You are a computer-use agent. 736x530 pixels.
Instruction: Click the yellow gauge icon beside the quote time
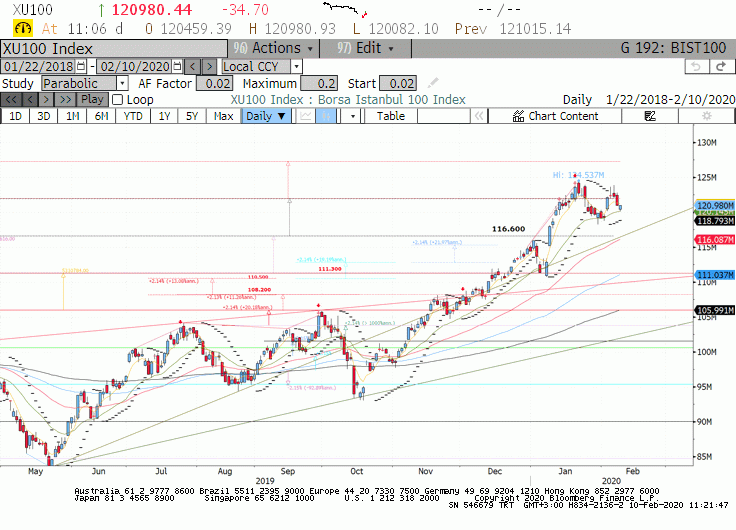click(23, 29)
